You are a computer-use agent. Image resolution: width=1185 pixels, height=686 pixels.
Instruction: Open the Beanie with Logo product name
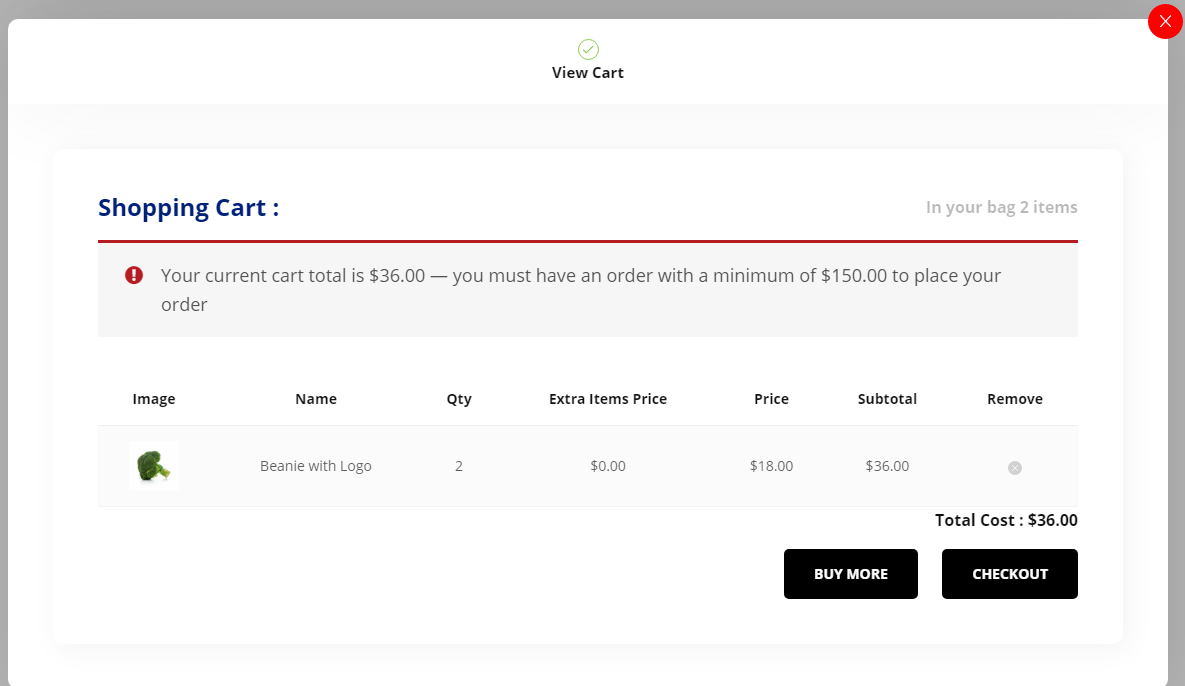[x=316, y=466]
